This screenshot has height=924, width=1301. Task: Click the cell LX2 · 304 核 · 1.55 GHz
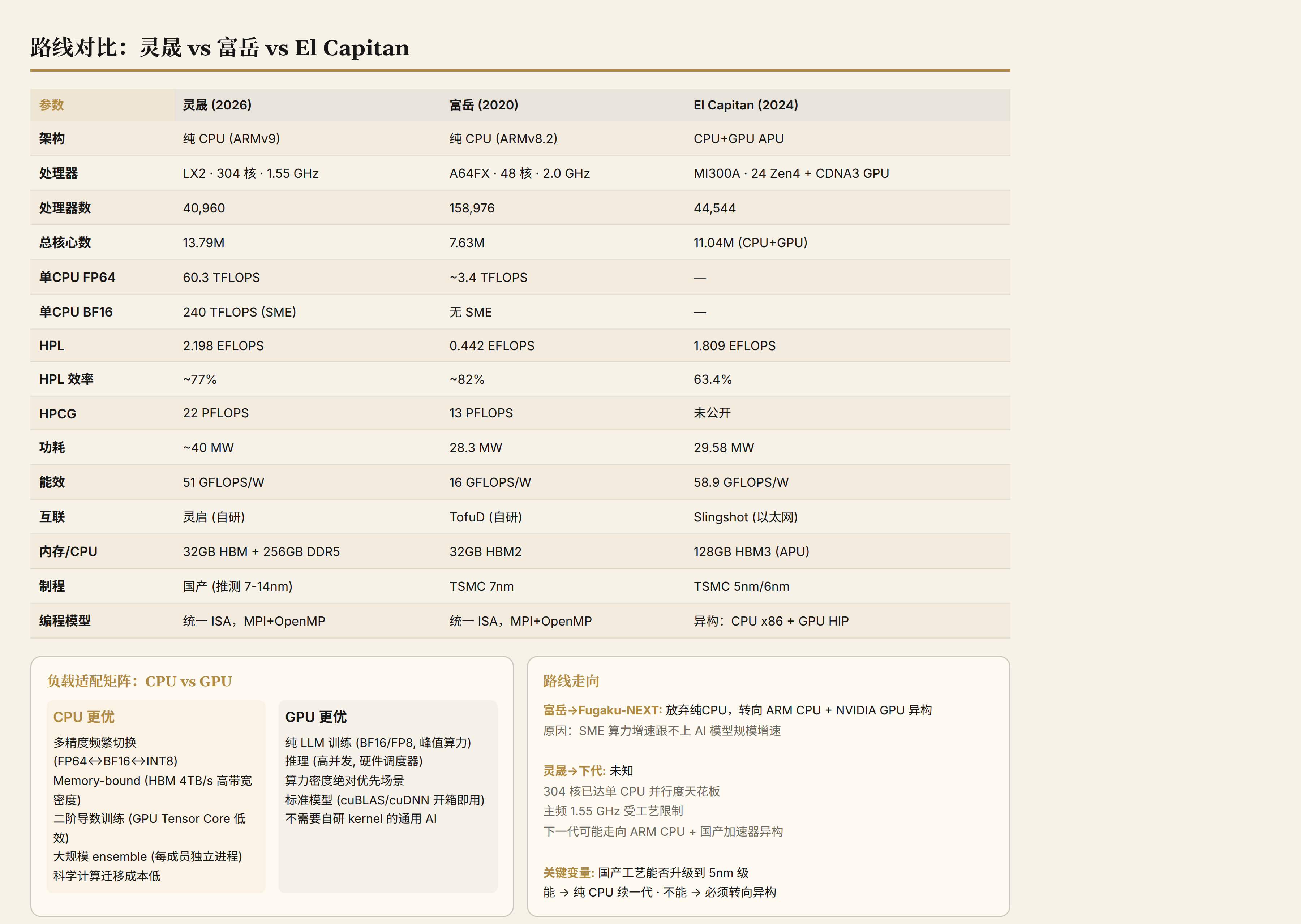(251, 173)
